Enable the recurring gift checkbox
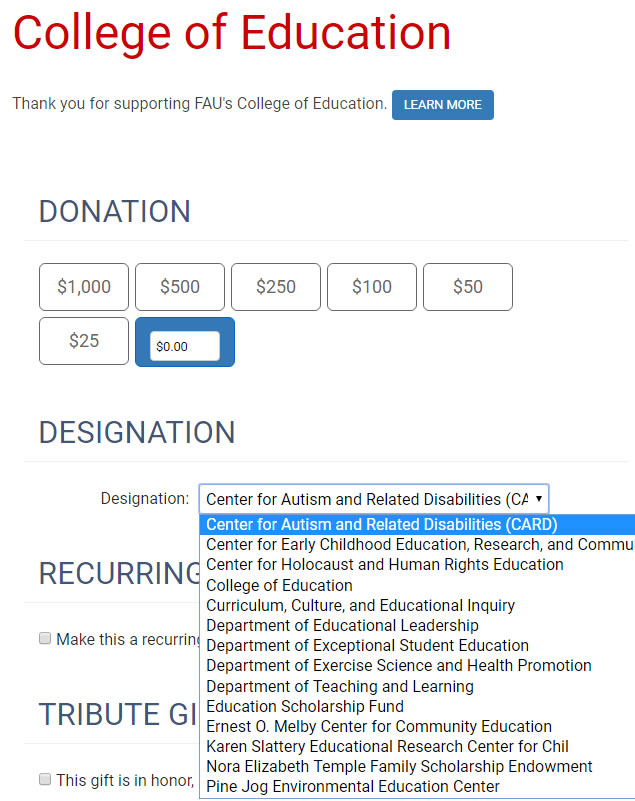635x801 pixels. pos(45,639)
